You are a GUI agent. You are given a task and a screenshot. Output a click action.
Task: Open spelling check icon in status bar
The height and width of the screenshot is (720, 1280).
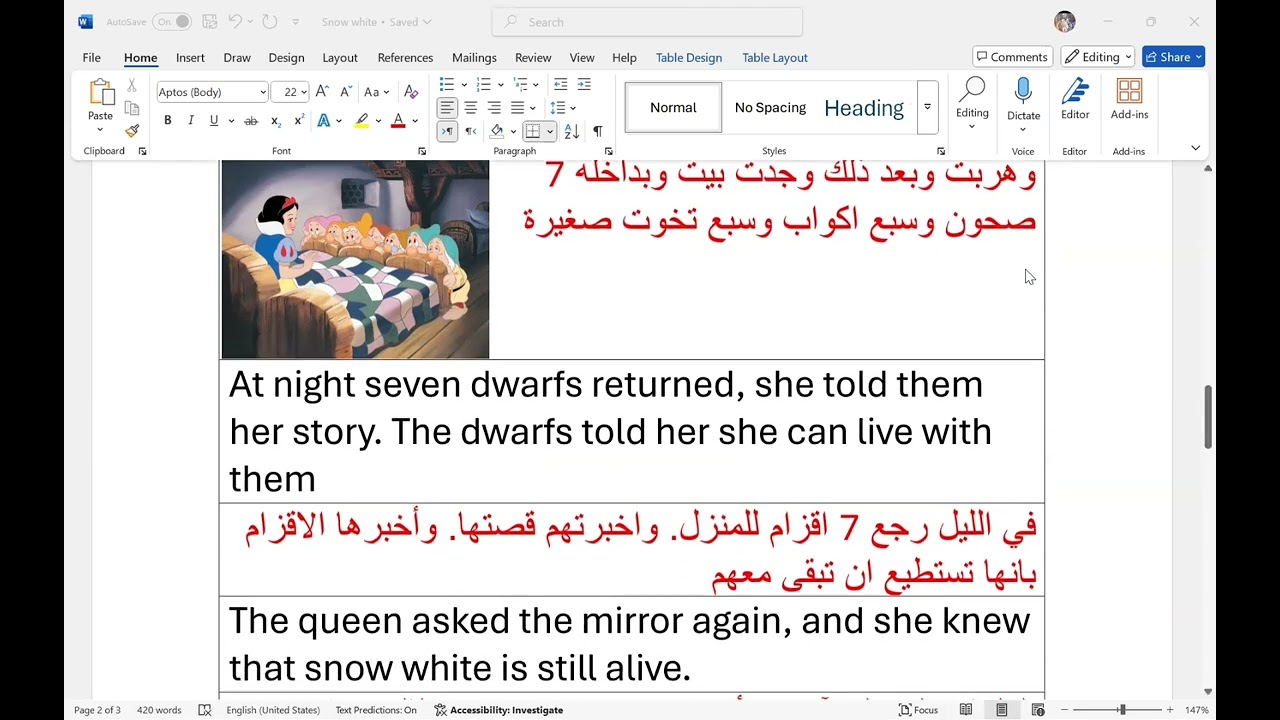coord(205,710)
